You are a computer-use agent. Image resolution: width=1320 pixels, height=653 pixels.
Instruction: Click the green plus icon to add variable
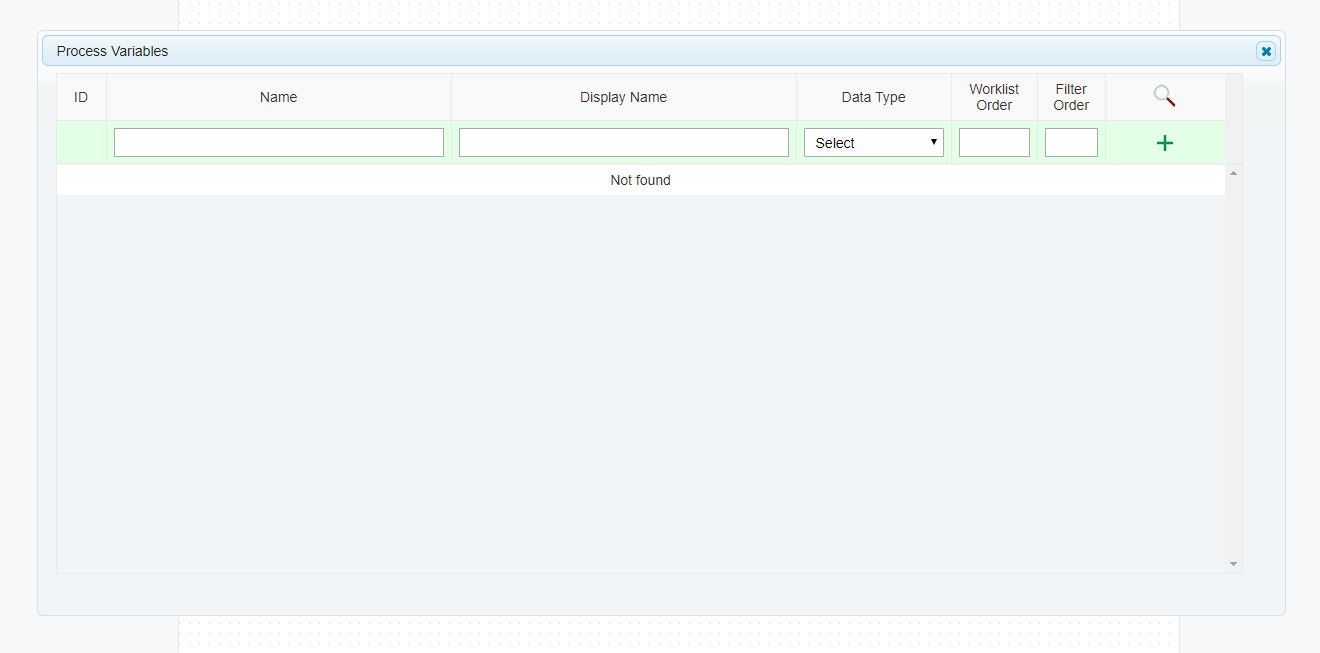pyautogui.click(x=1164, y=142)
